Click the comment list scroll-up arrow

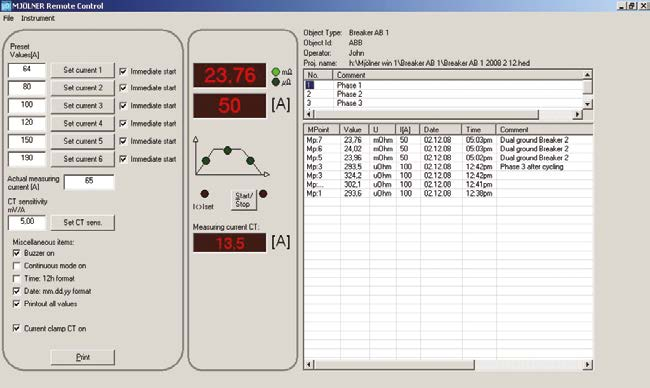[x=587, y=75]
